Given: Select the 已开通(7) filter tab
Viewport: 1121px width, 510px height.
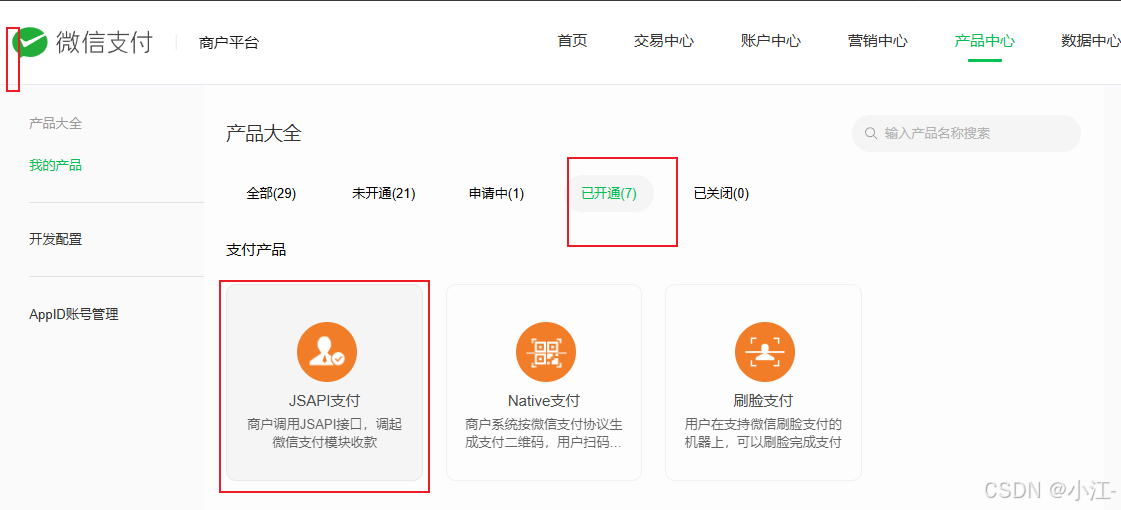Looking at the screenshot, I should coord(609,193).
